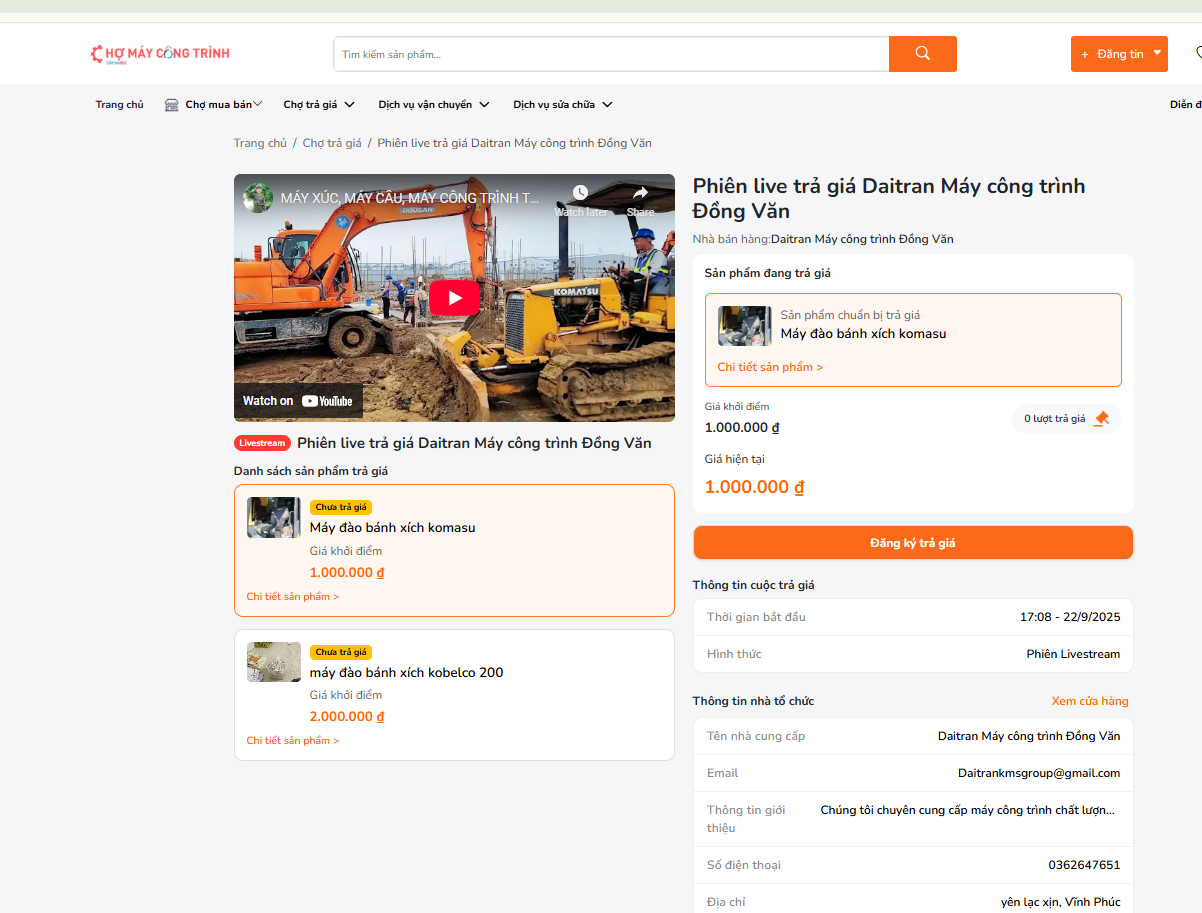Click the Chợ mua bán store icon
The image size is (1202, 913).
click(x=172, y=105)
